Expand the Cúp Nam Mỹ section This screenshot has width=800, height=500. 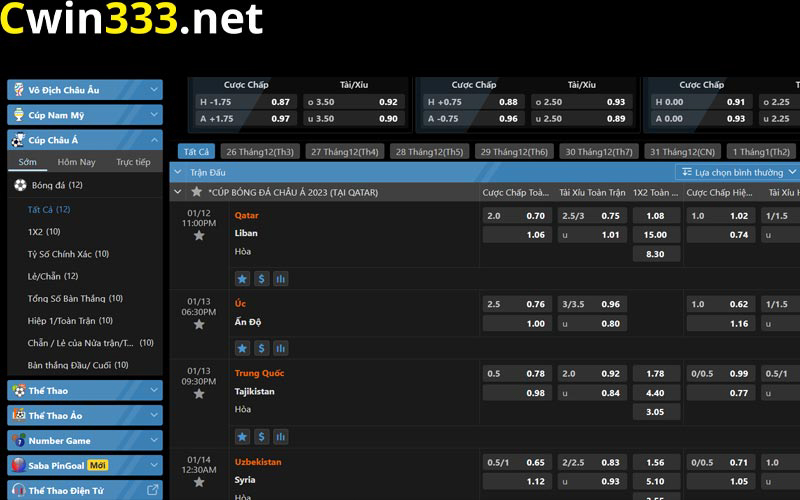click(154, 115)
